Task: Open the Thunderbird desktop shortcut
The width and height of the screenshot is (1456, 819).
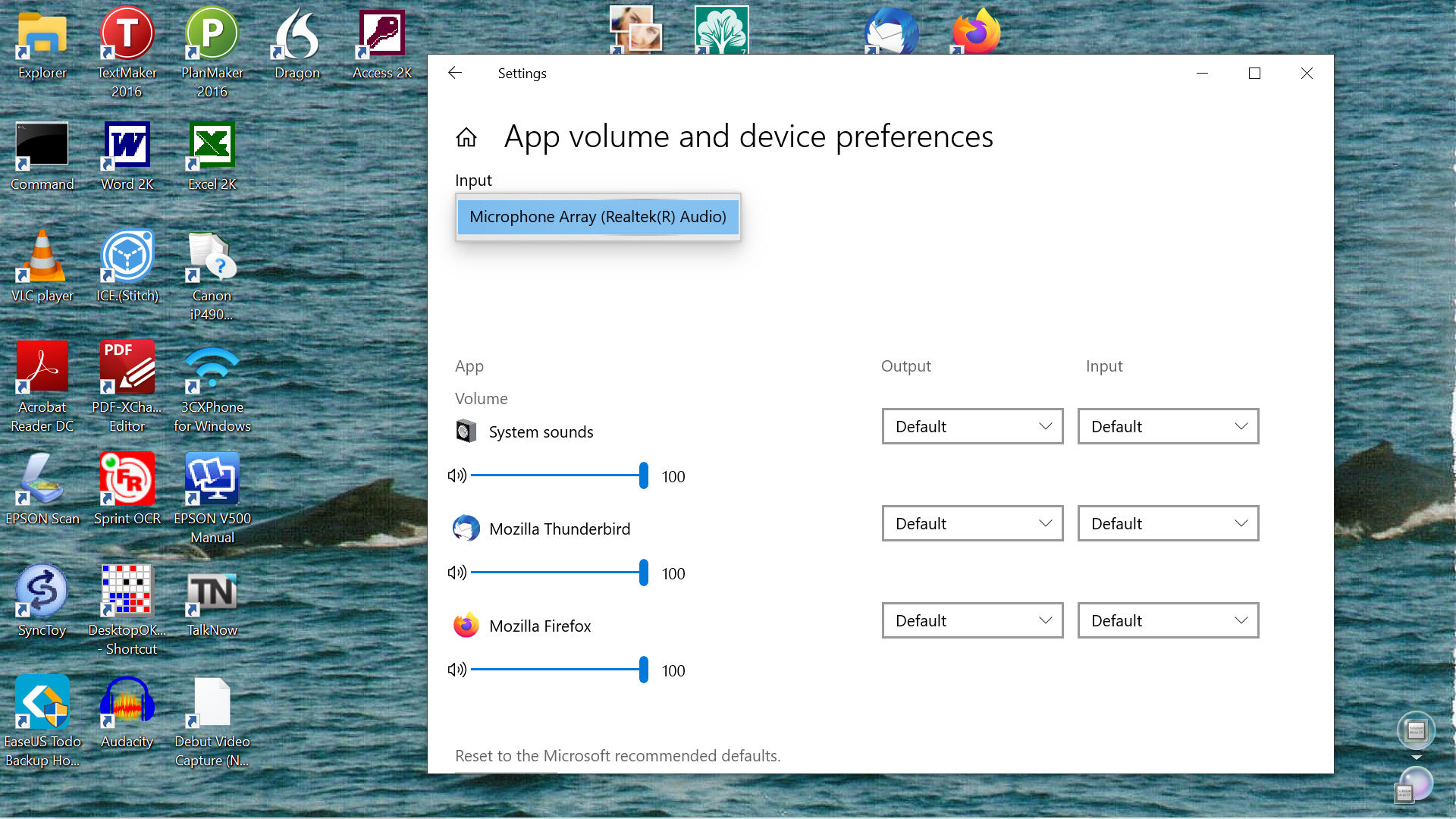Action: 892,30
